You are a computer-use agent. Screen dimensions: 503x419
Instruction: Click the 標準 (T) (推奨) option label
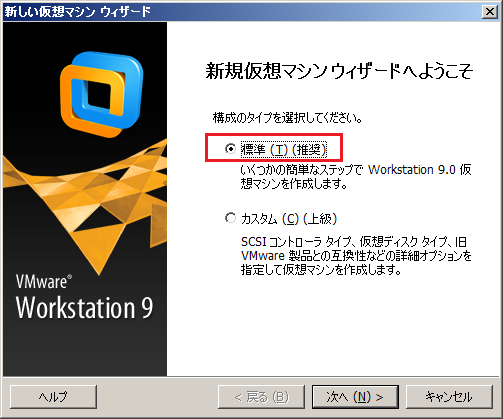[283, 149]
